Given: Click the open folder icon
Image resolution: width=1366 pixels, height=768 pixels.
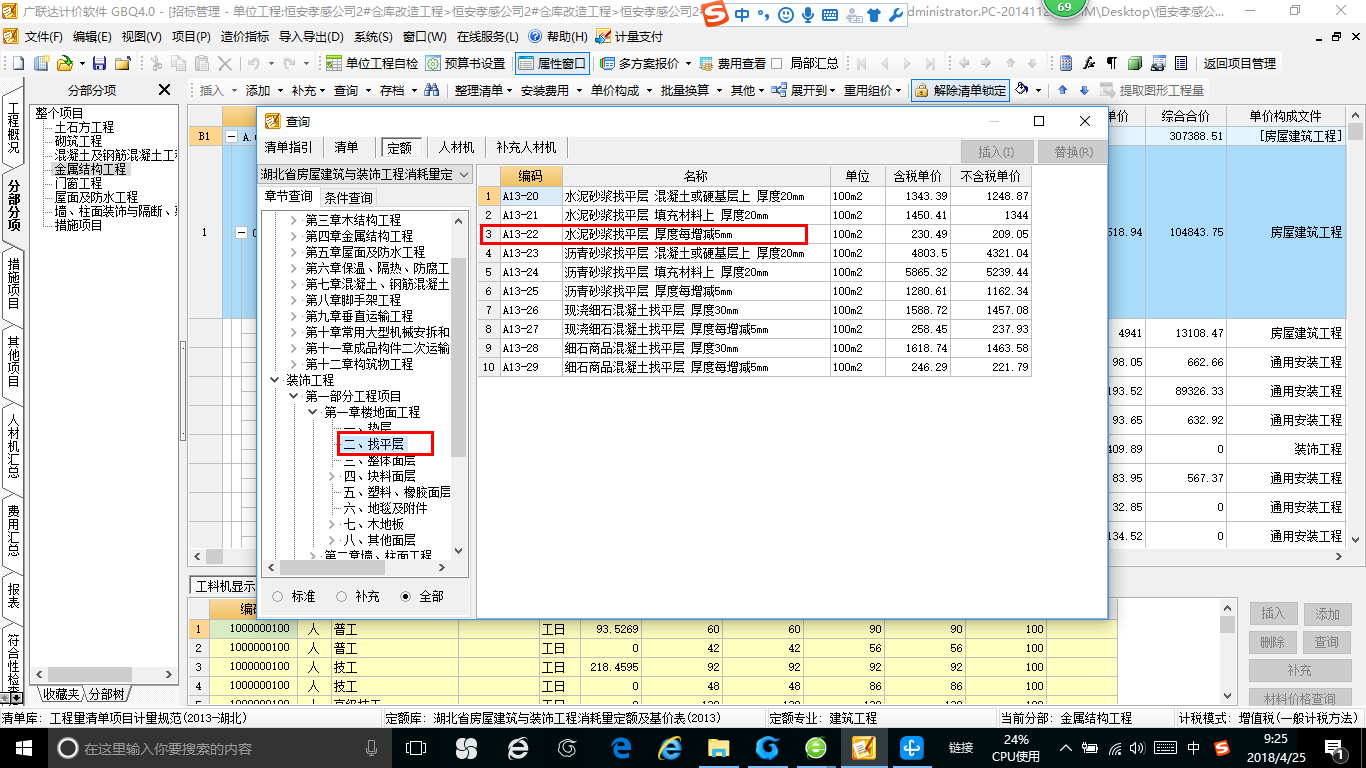Looking at the screenshot, I should pos(64,63).
